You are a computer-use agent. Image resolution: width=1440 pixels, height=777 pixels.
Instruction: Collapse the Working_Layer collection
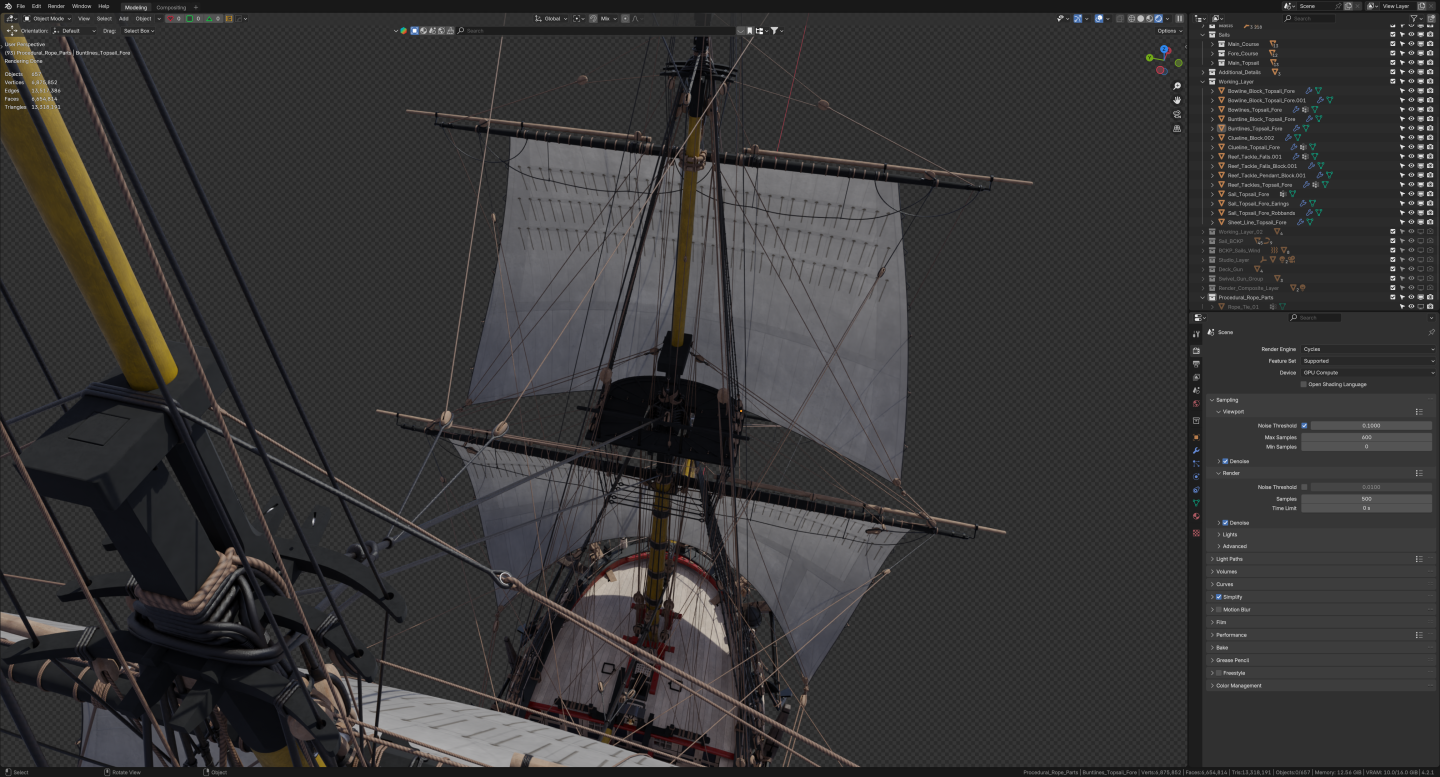[1203, 82]
